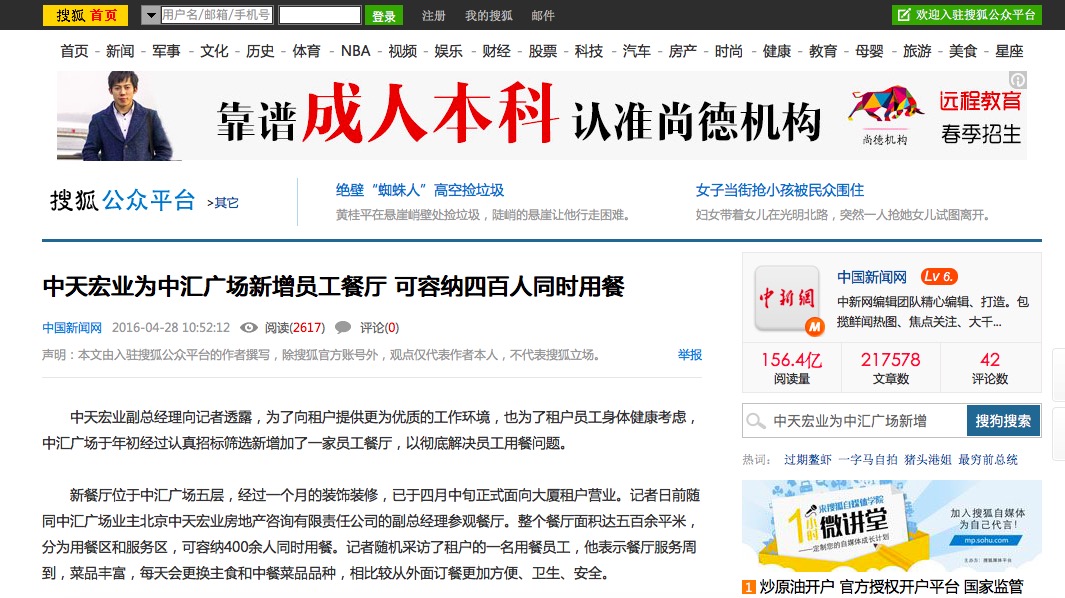Select the 科技 technology nav item

(589, 51)
